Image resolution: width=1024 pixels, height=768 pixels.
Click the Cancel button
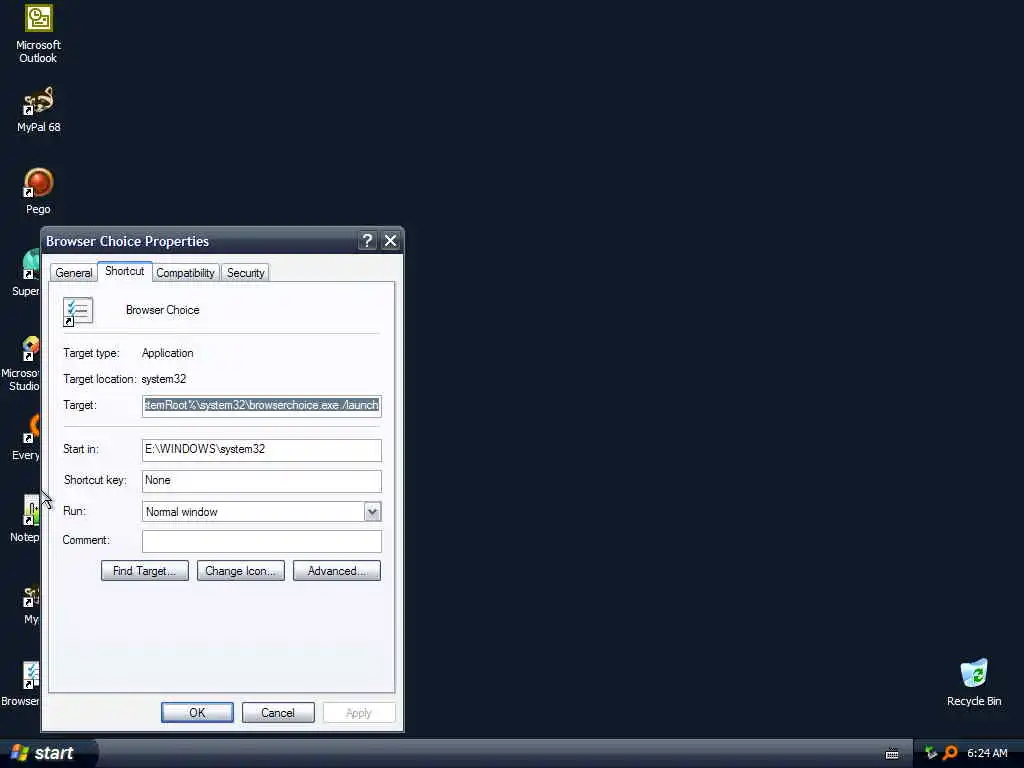[x=278, y=712]
